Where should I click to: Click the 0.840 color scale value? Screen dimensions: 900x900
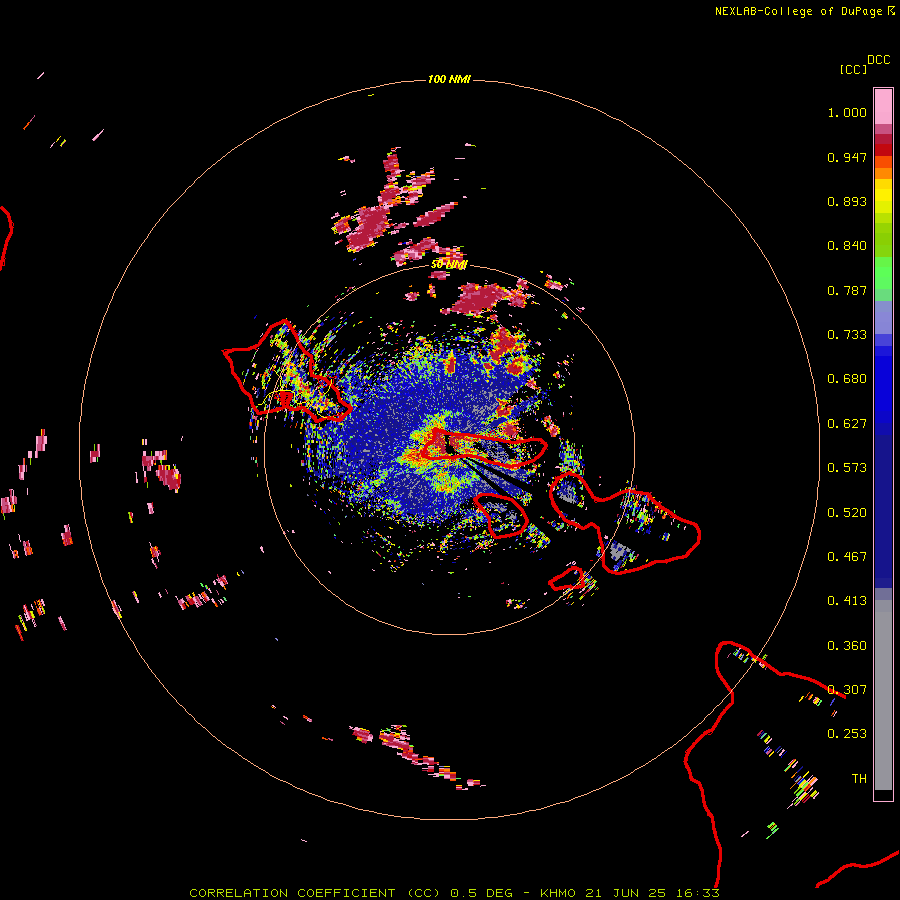coord(847,246)
